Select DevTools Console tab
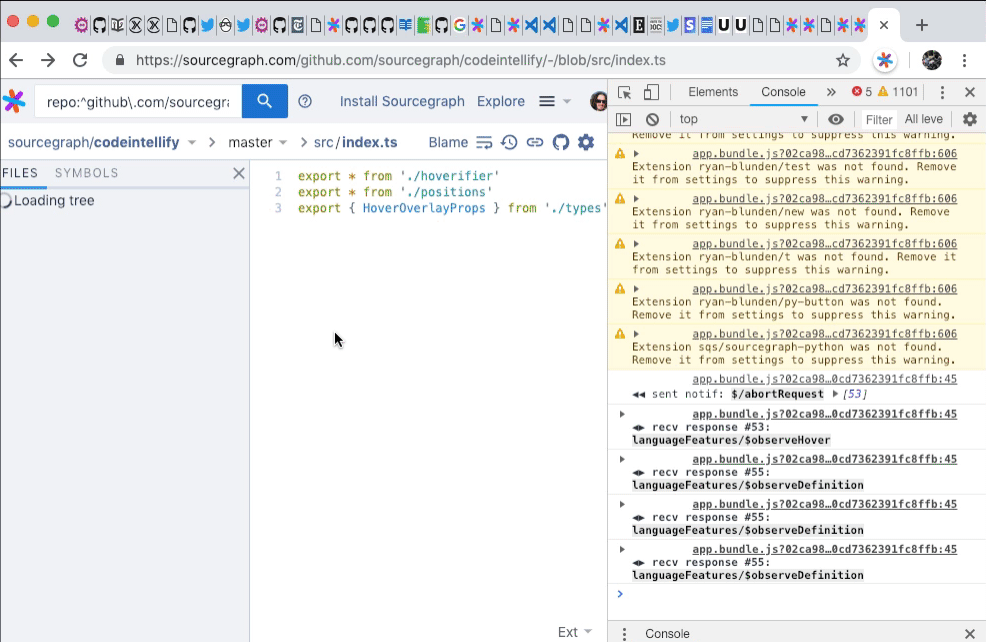The height and width of the screenshot is (642, 986). pos(783,92)
